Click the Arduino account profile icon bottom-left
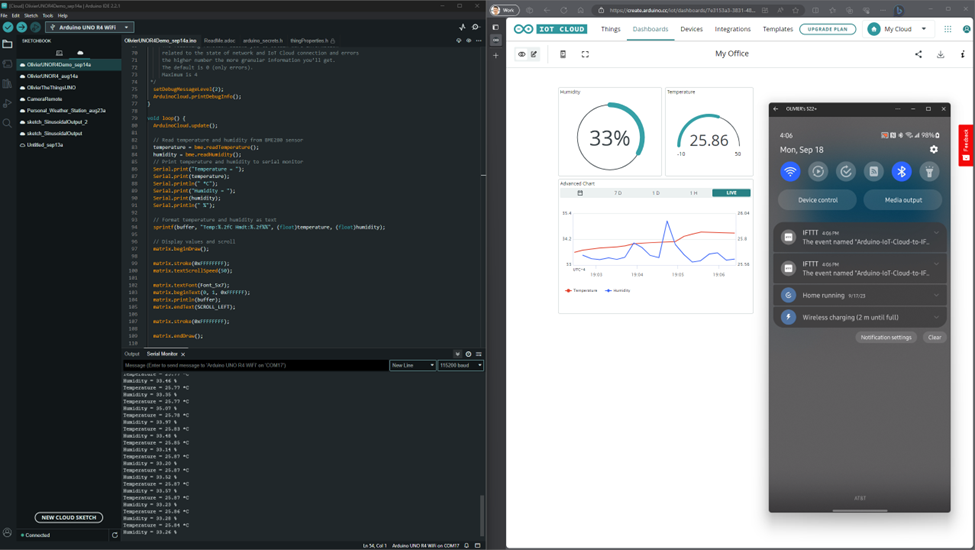This screenshot has width=975, height=550. (7, 533)
